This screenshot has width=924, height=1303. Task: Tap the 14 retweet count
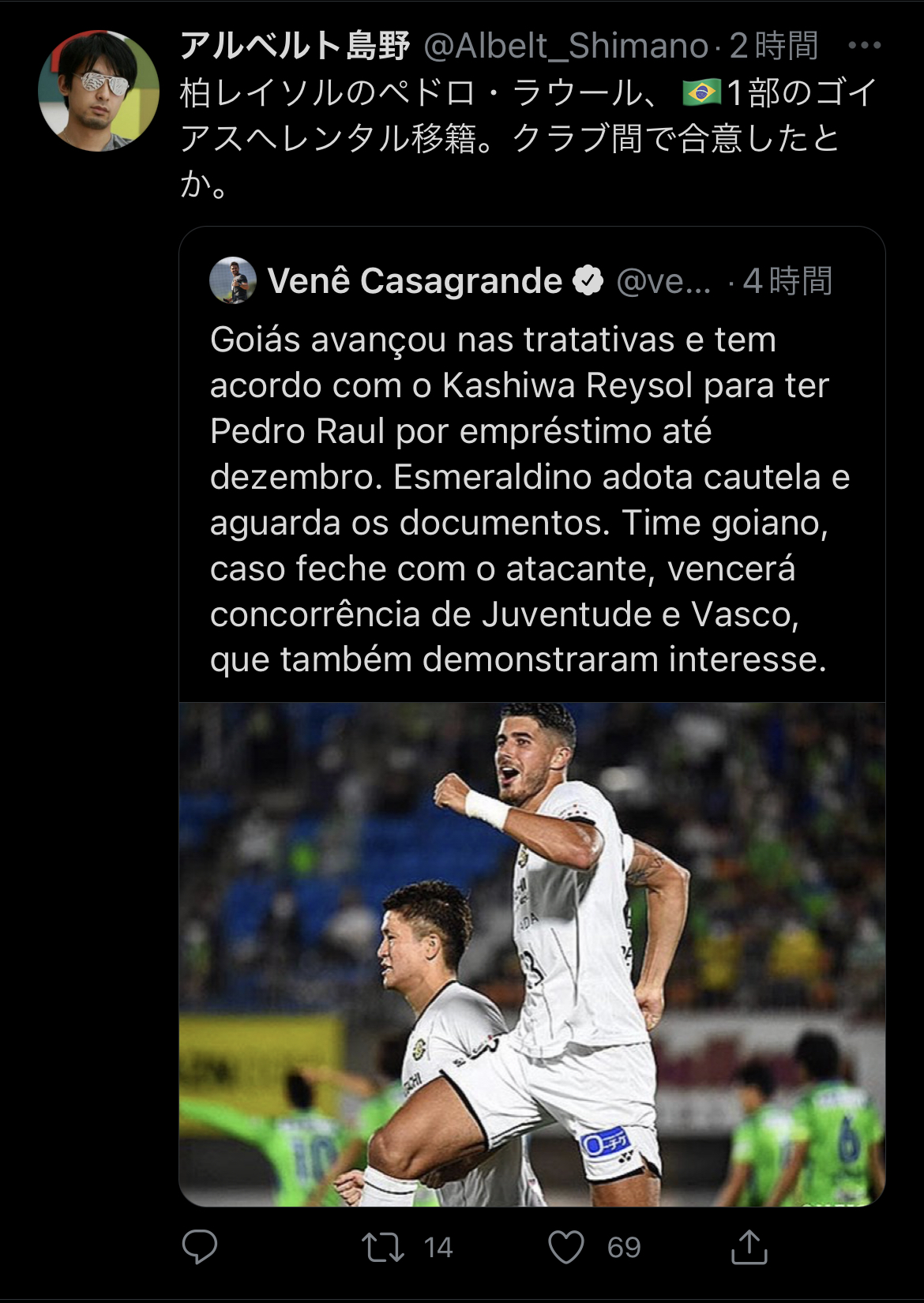pyautogui.click(x=438, y=1248)
